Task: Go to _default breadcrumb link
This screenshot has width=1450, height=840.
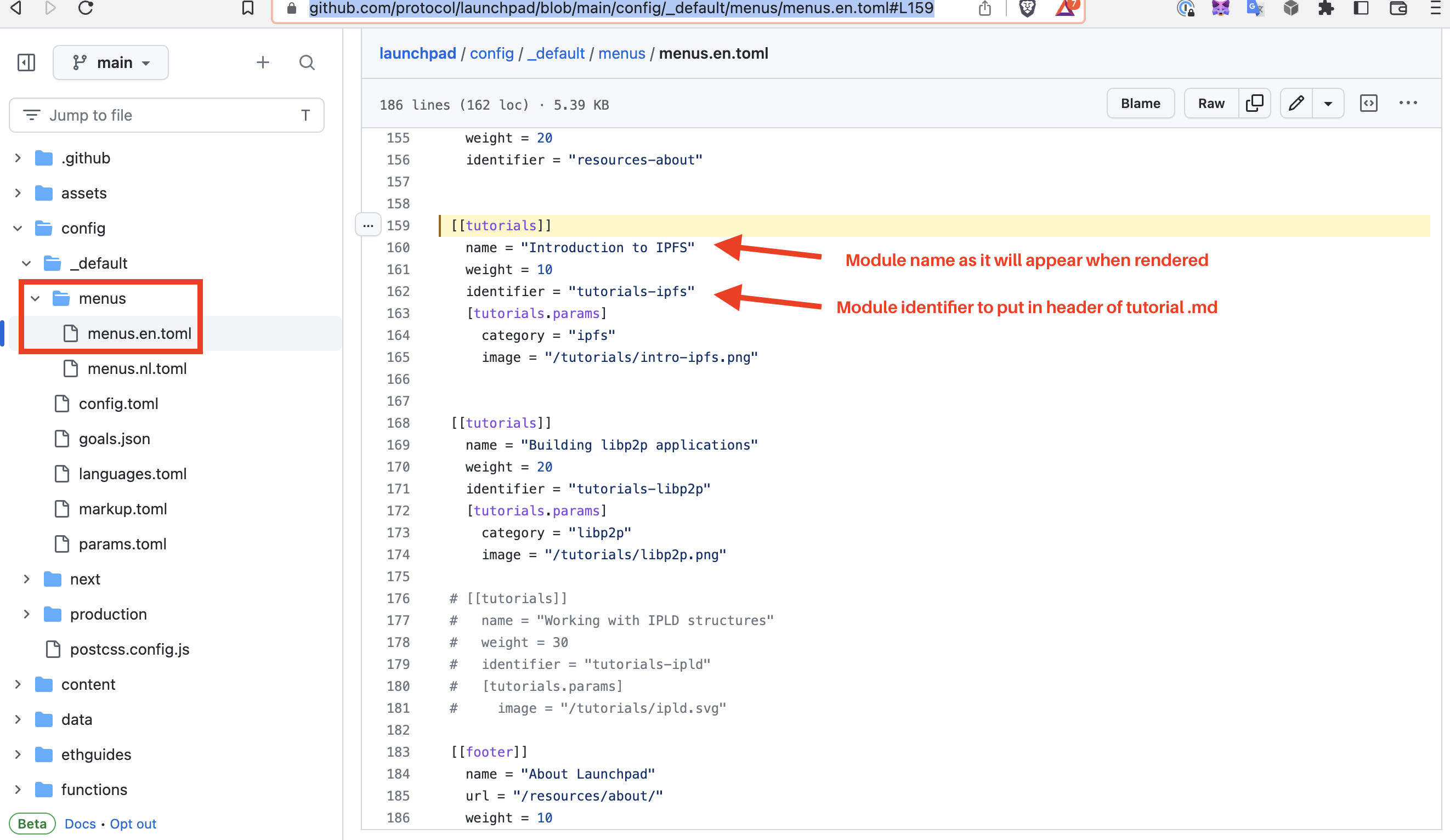Action: pyautogui.click(x=557, y=54)
